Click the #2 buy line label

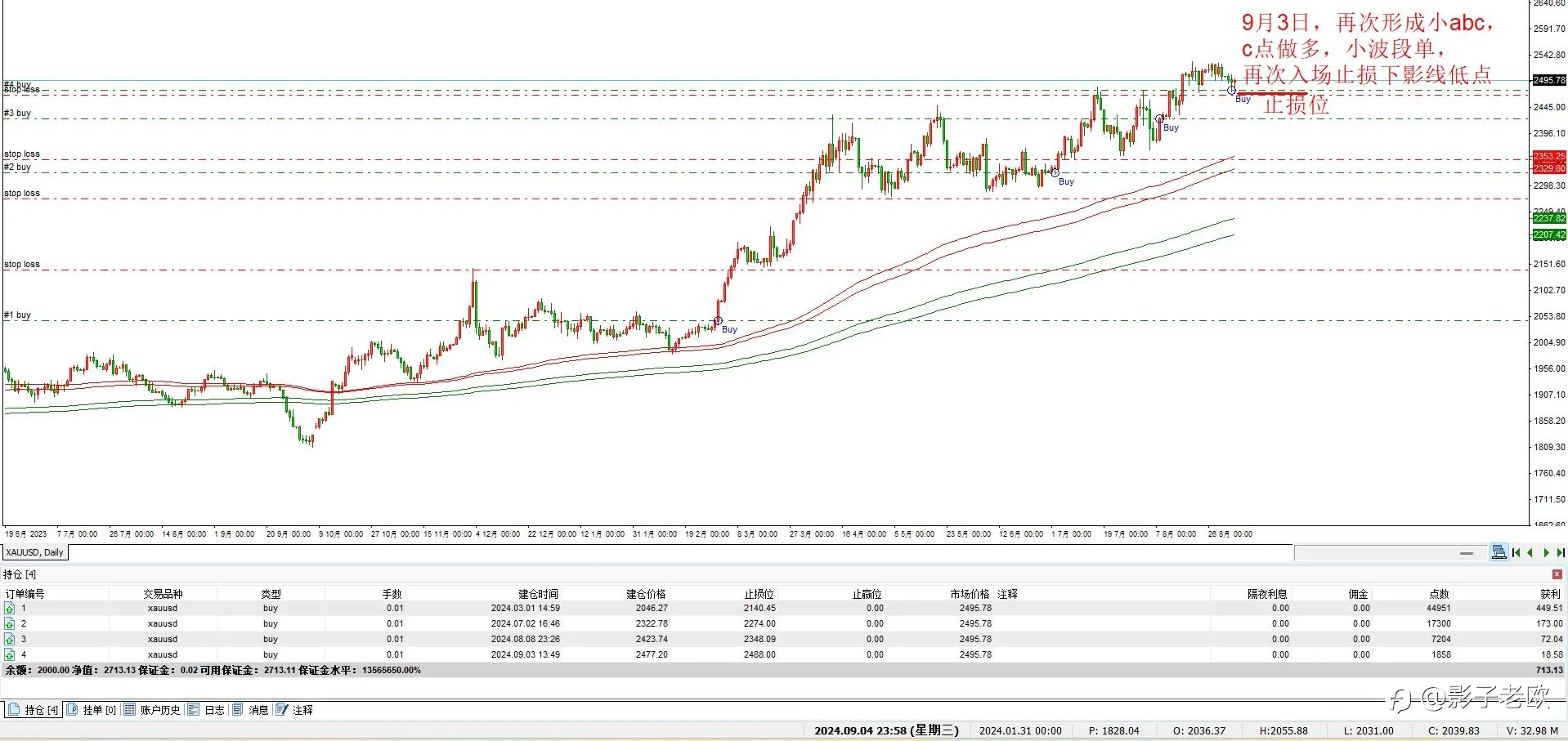pos(17,167)
